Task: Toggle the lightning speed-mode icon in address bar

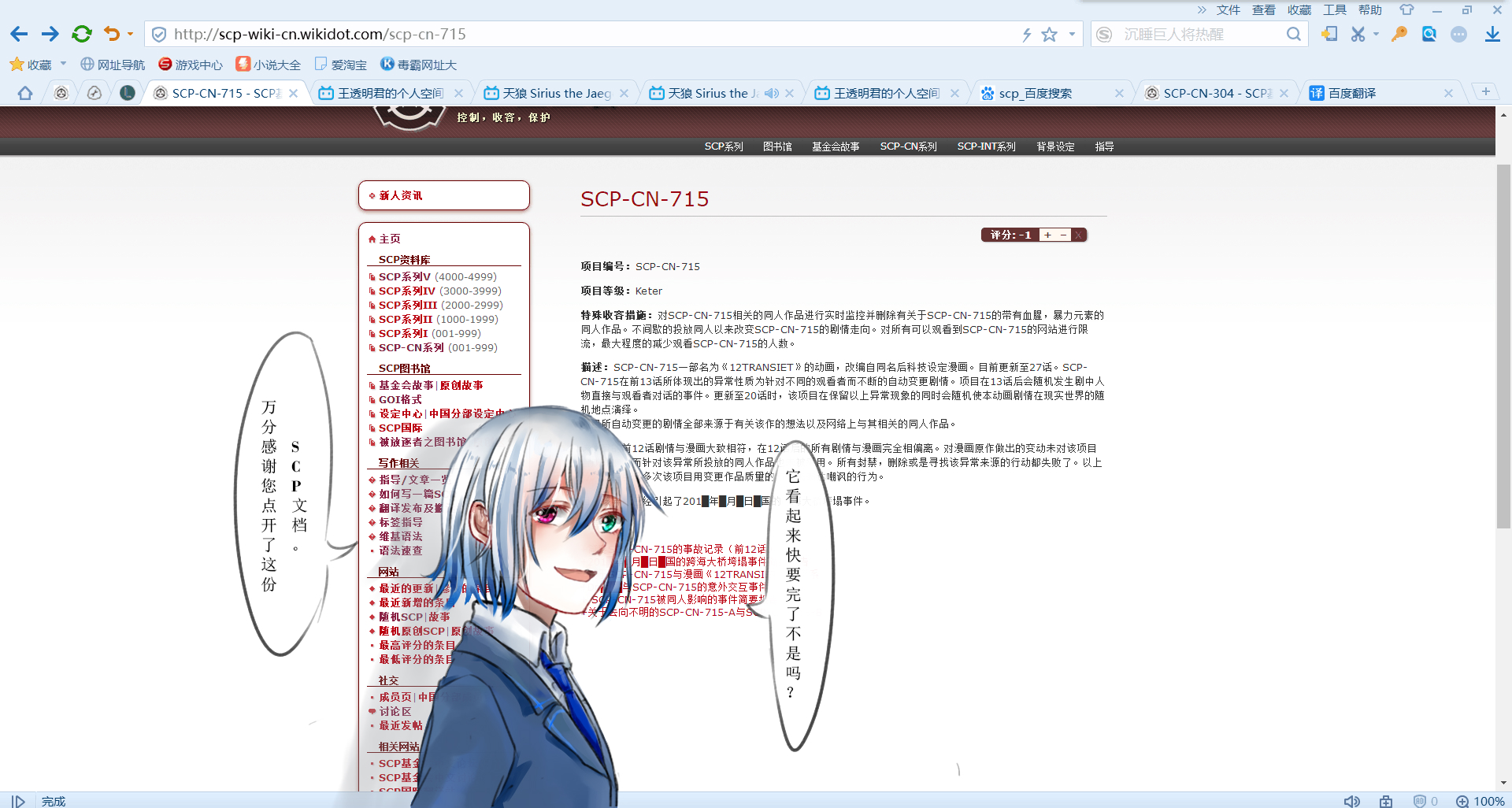Action: click(1027, 34)
